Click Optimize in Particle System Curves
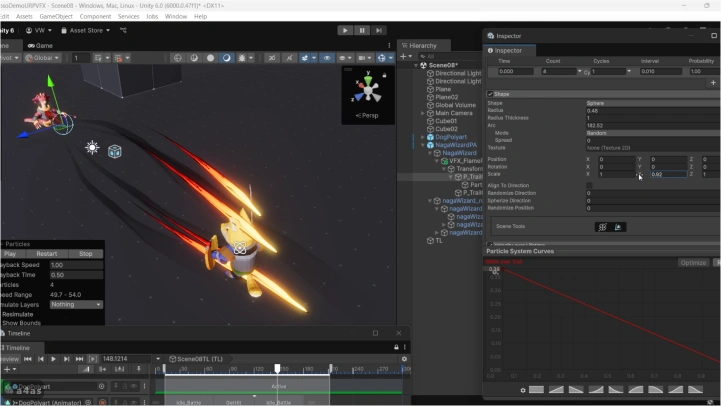Viewport: 721px width, 406px height. 693,263
